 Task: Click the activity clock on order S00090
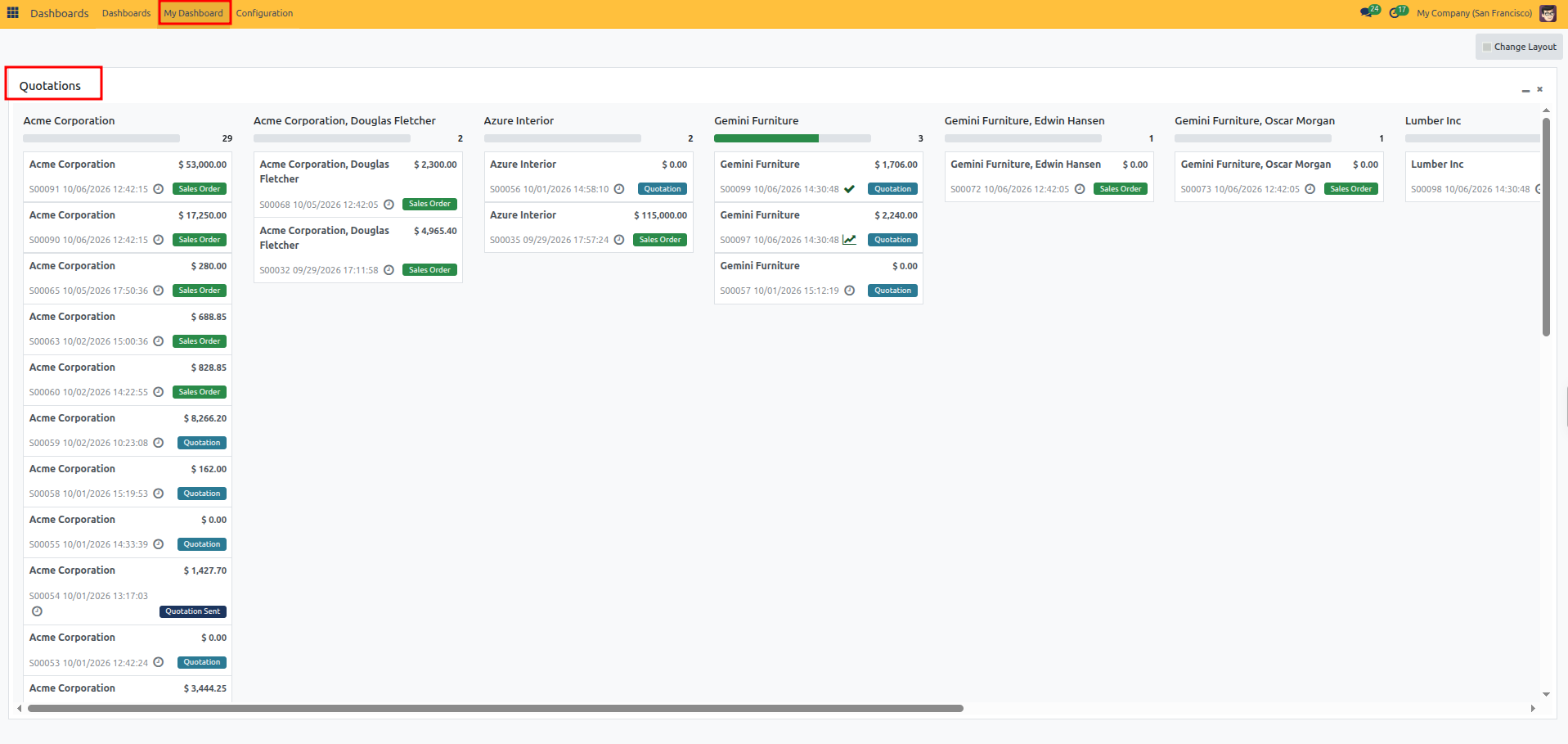coord(159,240)
